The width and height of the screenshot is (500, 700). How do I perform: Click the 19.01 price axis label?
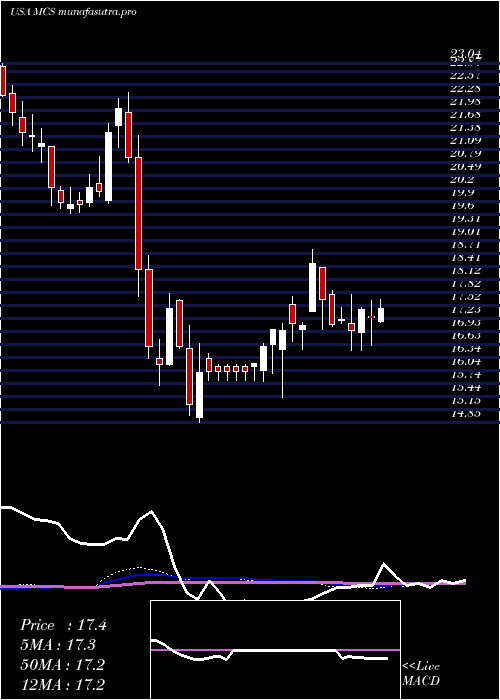click(x=466, y=232)
